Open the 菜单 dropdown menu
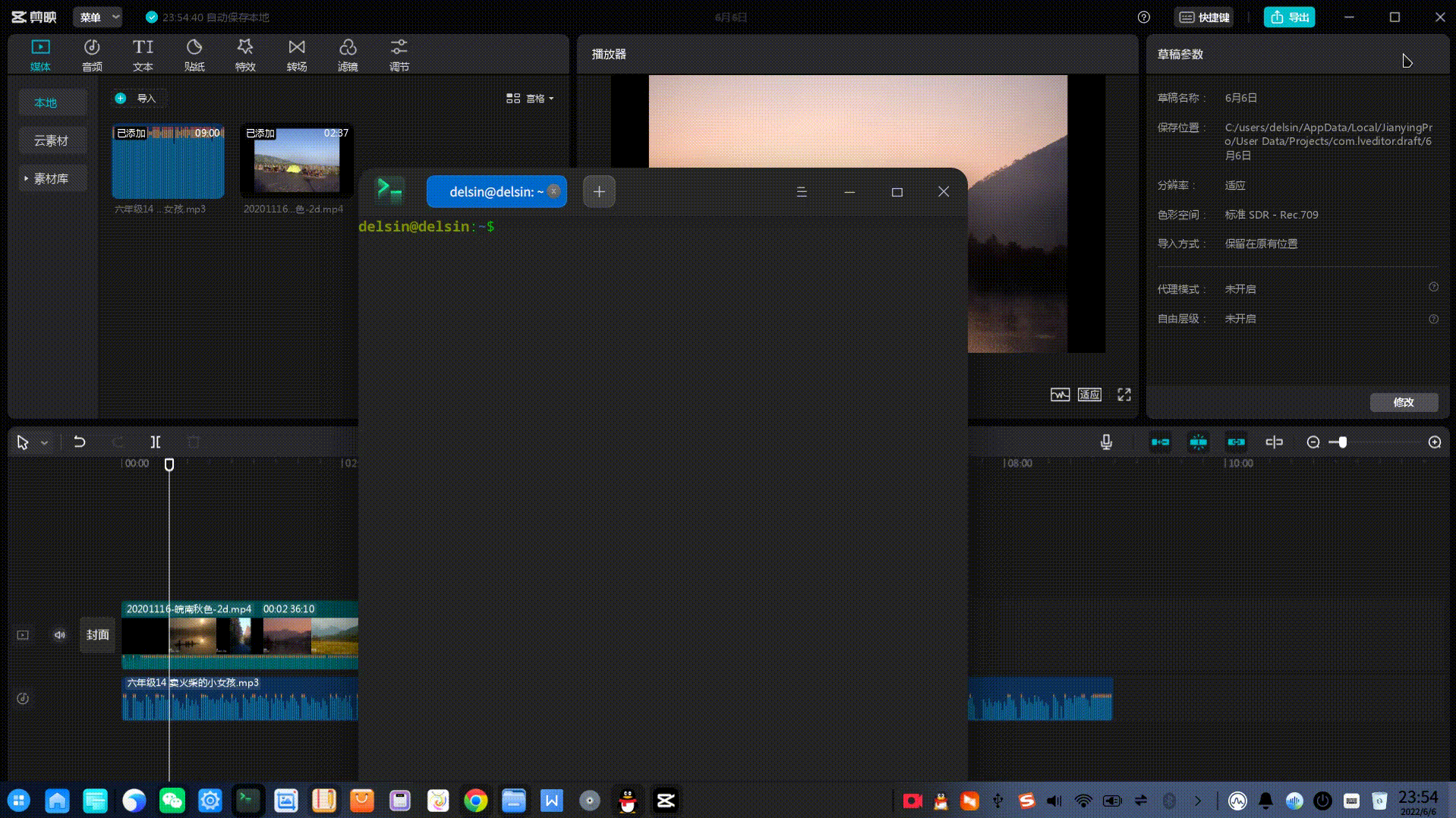This screenshot has width=1456, height=818. click(98, 17)
